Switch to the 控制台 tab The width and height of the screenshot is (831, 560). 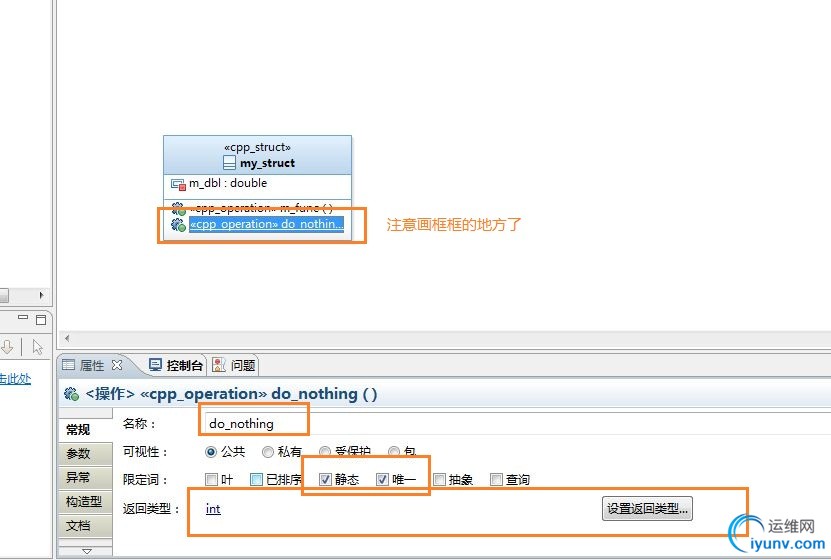(x=184, y=366)
